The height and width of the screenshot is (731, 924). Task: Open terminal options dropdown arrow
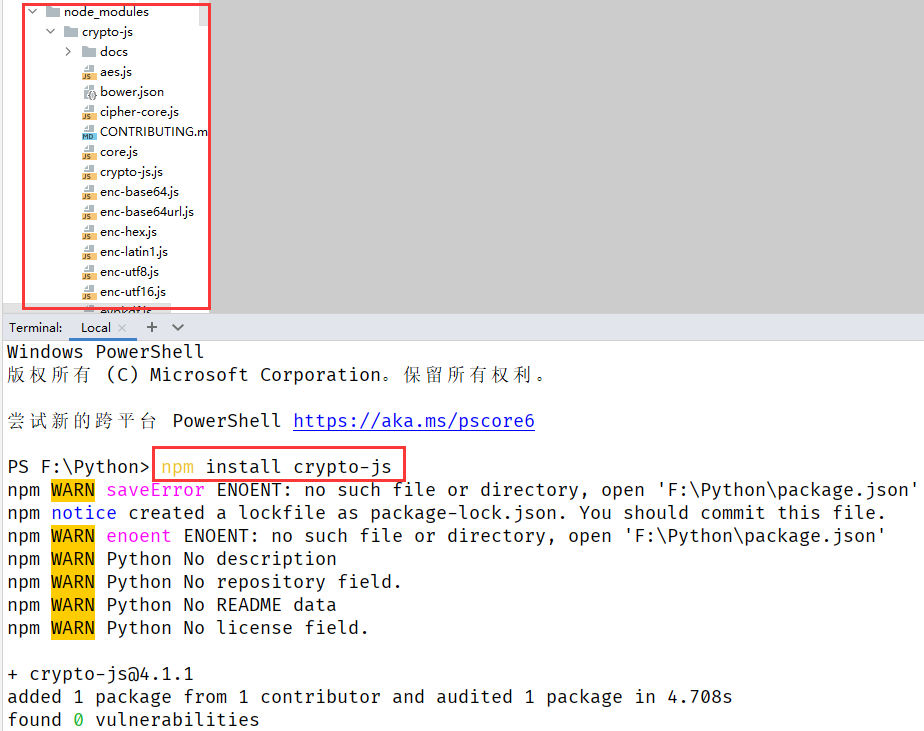[178, 327]
